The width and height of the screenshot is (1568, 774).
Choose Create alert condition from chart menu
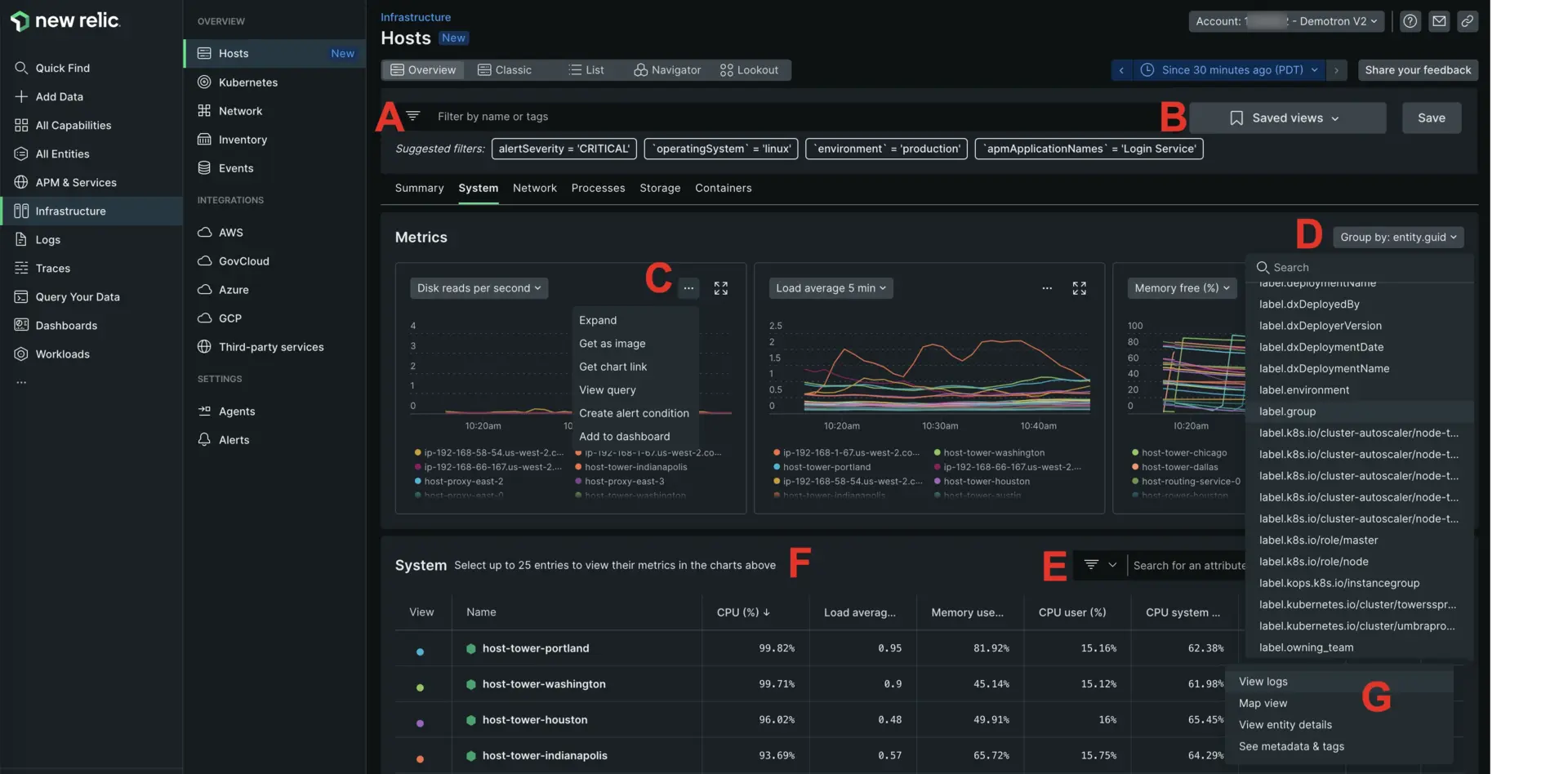(x=634, y=413)
